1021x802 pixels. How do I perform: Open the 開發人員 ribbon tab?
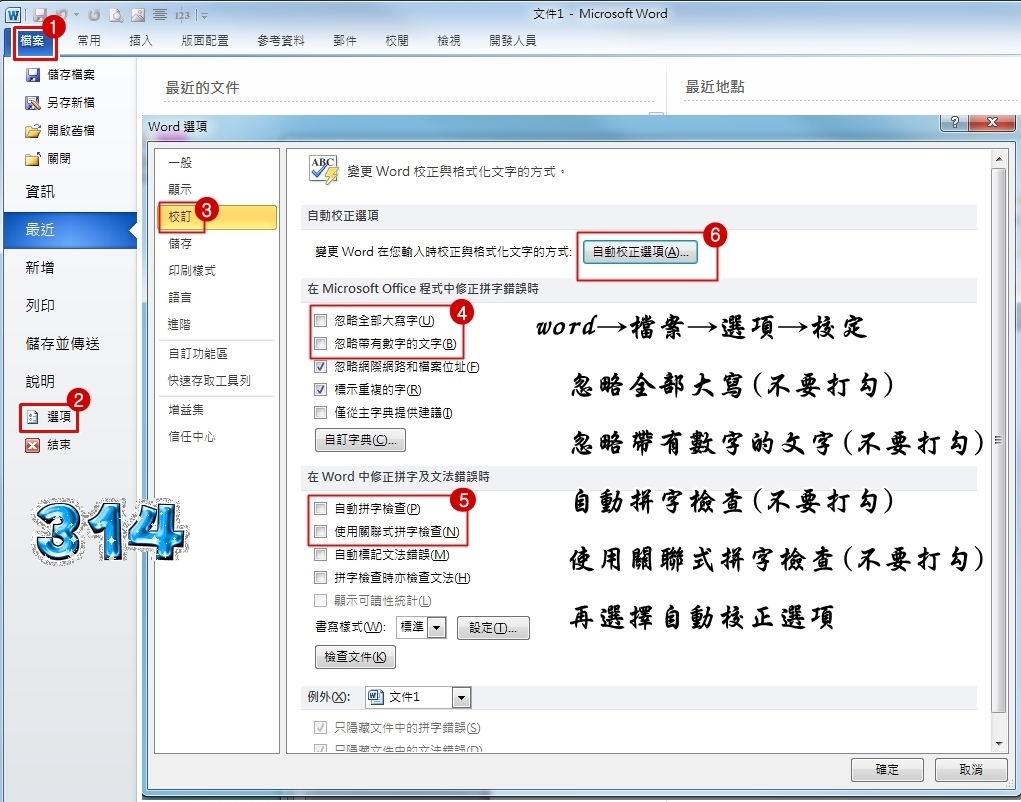pos(512,41)
